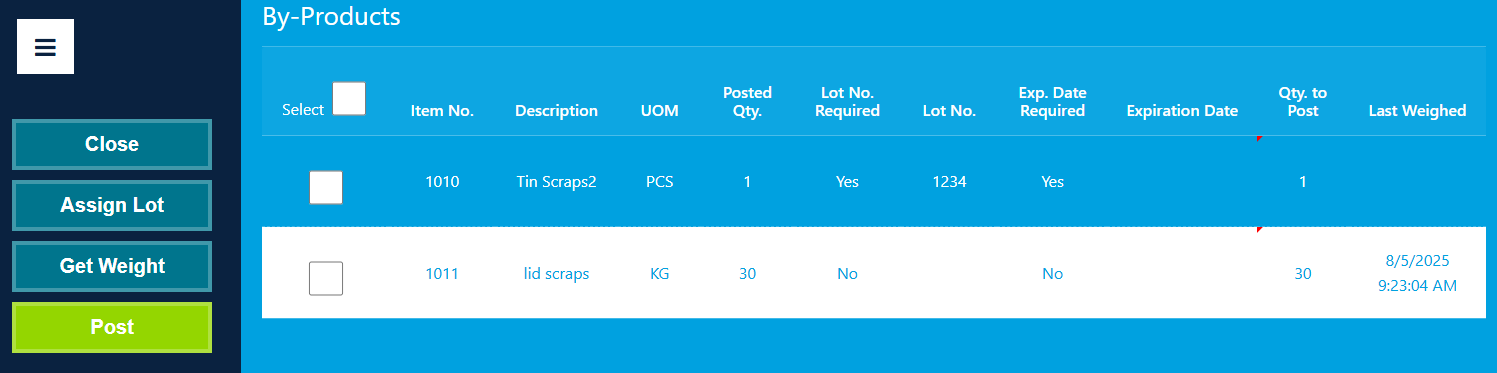Select the lid scraps description
The width and height of the screenshot is (1497, 373).
click(x=557, y=273)
